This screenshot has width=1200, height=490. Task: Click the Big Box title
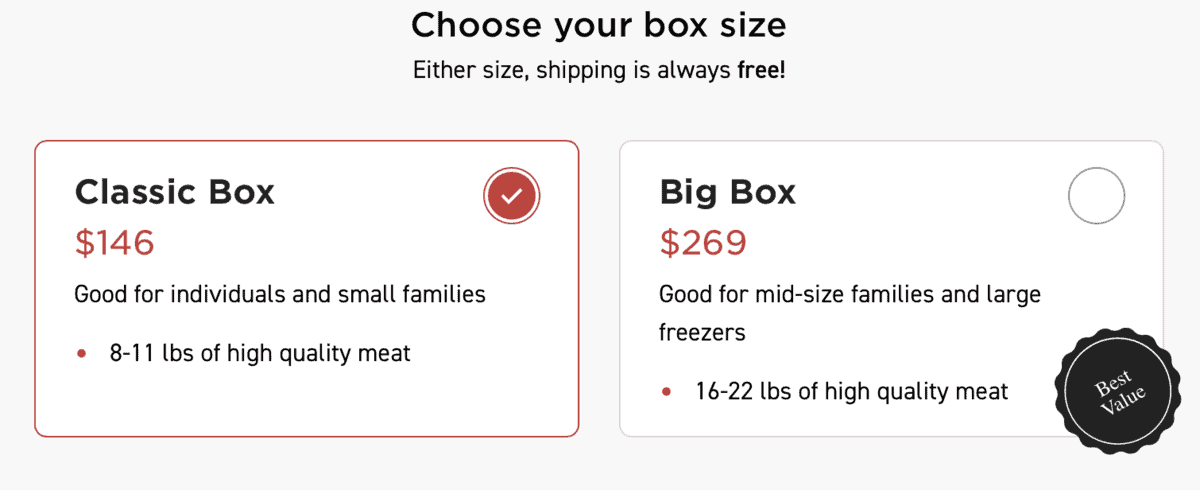(x=727, y=192)
